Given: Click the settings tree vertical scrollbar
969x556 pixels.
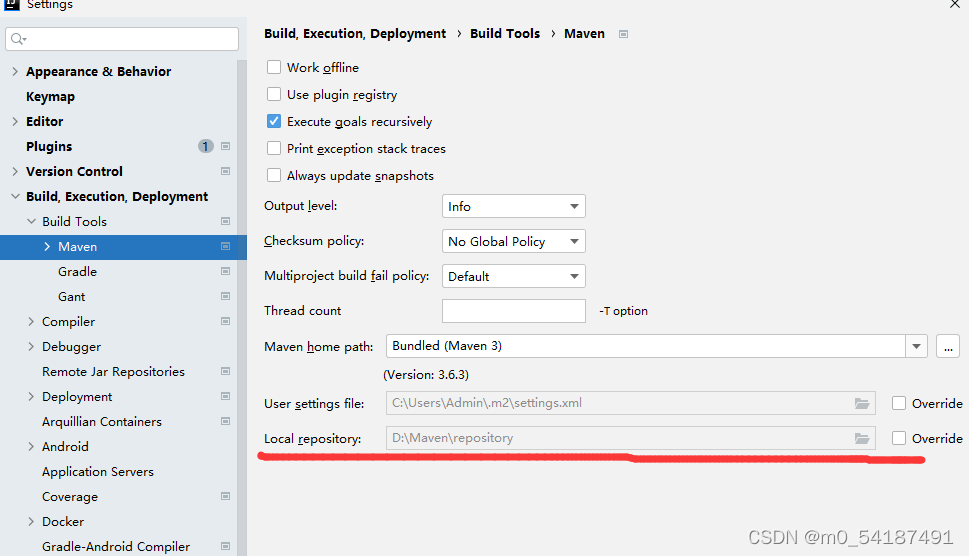Looking at the screenshot, I should 242,308.
